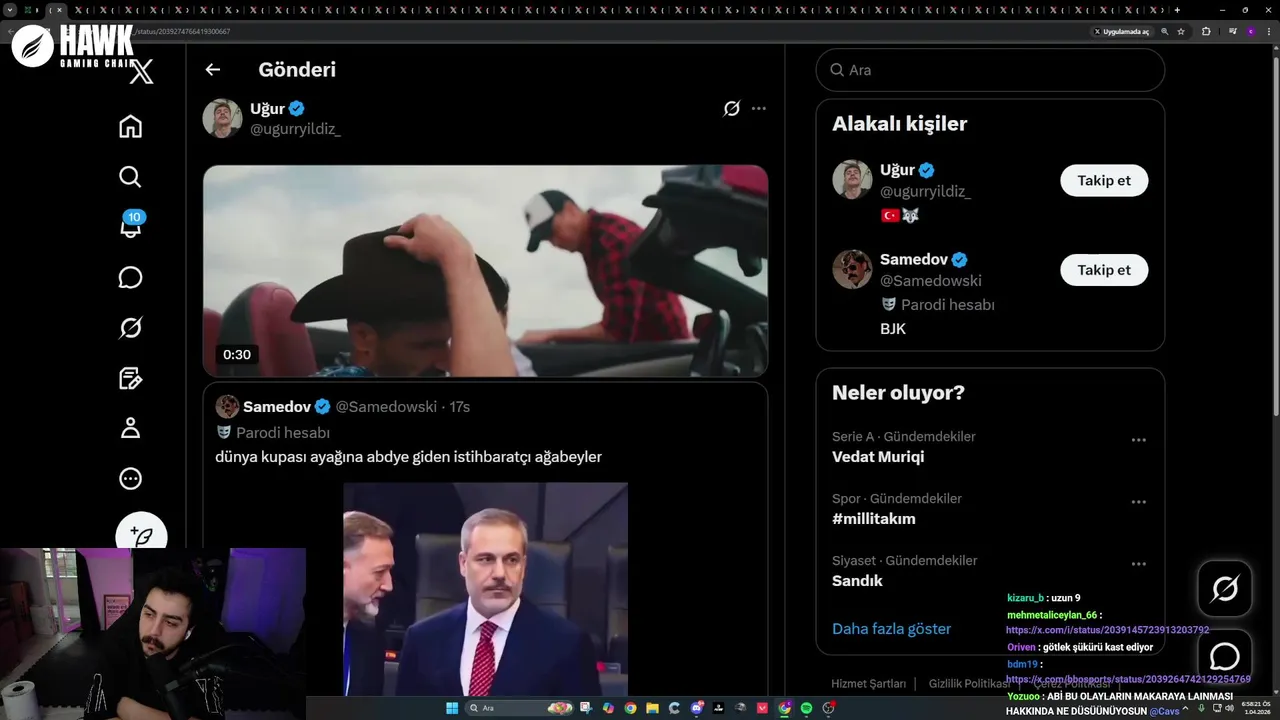Open the red Valorant taskbar icon

pyautogui.click(x=762, y=708)
